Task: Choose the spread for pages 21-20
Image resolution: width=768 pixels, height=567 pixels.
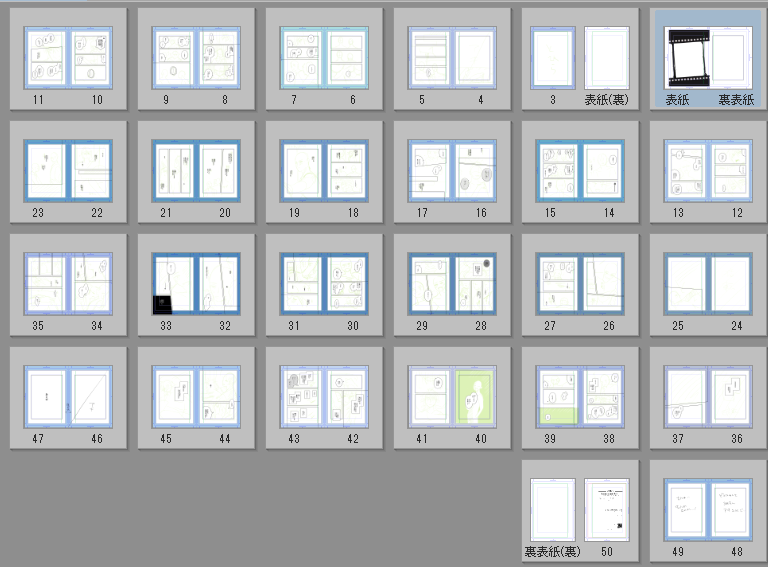Action: coord(196,171)
